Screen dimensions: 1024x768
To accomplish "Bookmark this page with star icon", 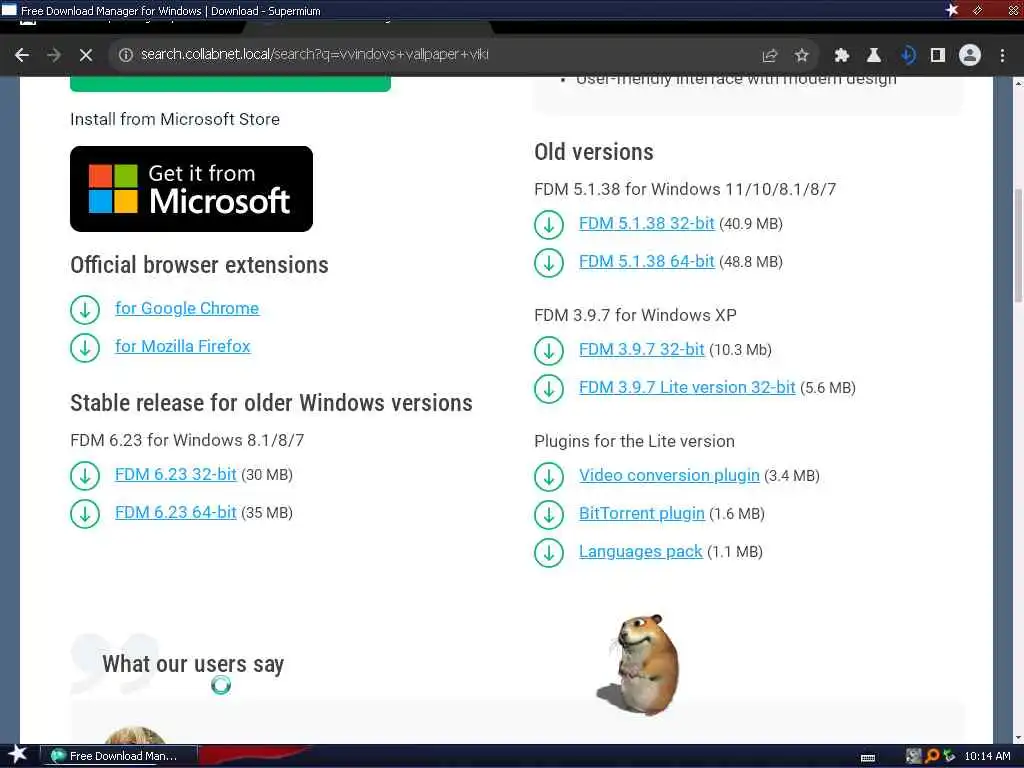I will point(801,56).
